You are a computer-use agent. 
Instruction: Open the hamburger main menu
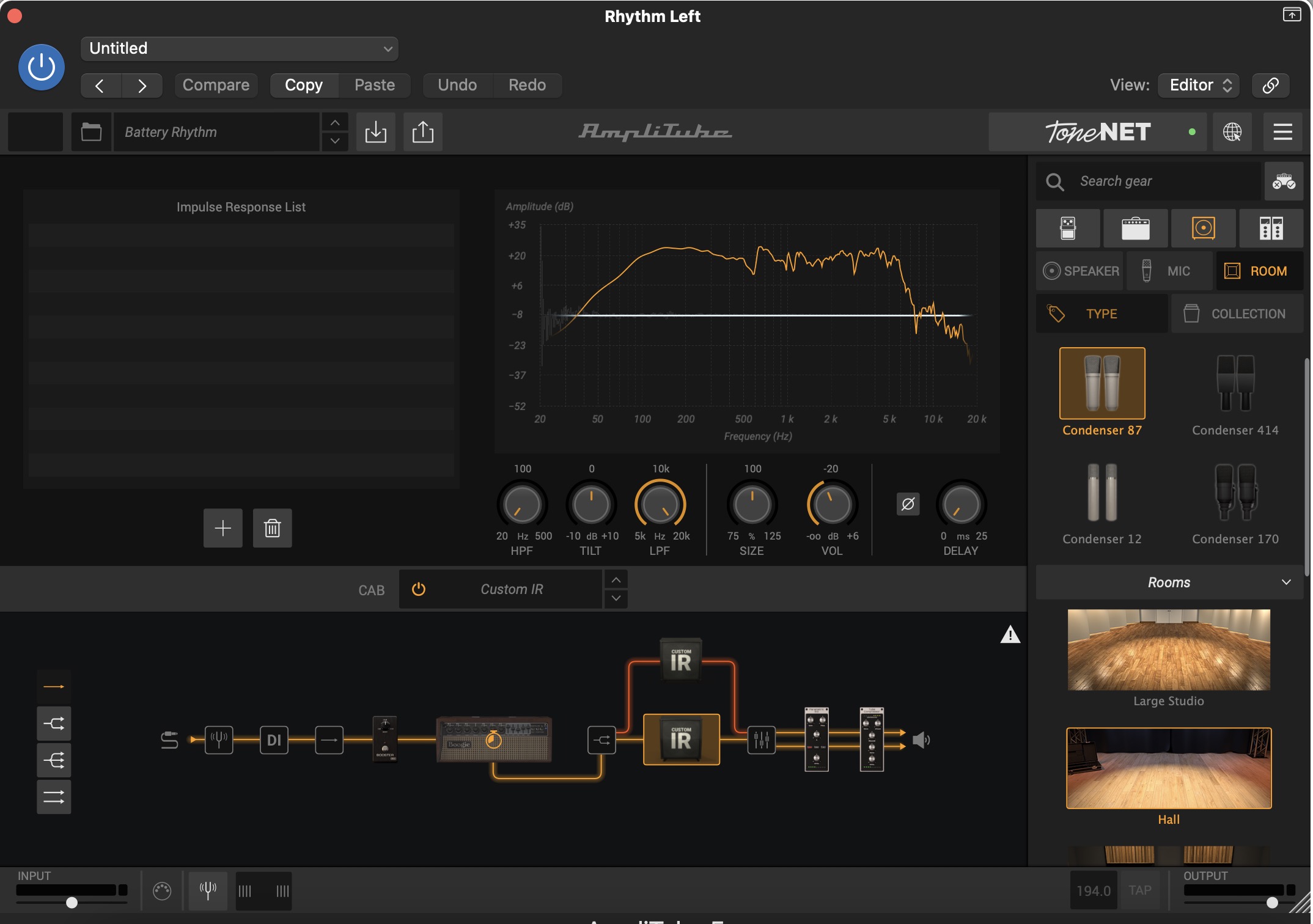1282,132
